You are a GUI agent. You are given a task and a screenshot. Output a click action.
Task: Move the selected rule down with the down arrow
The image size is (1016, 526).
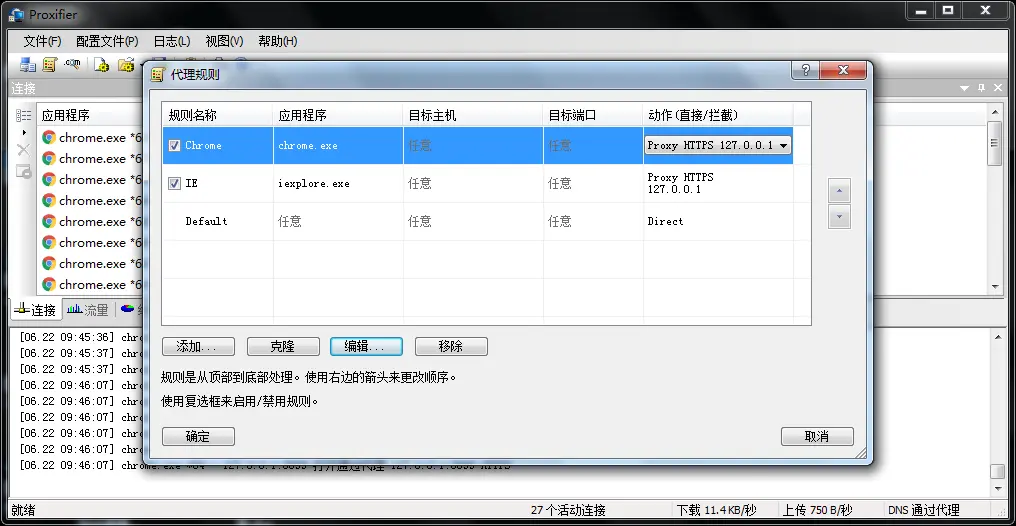(x=840, y=216)
